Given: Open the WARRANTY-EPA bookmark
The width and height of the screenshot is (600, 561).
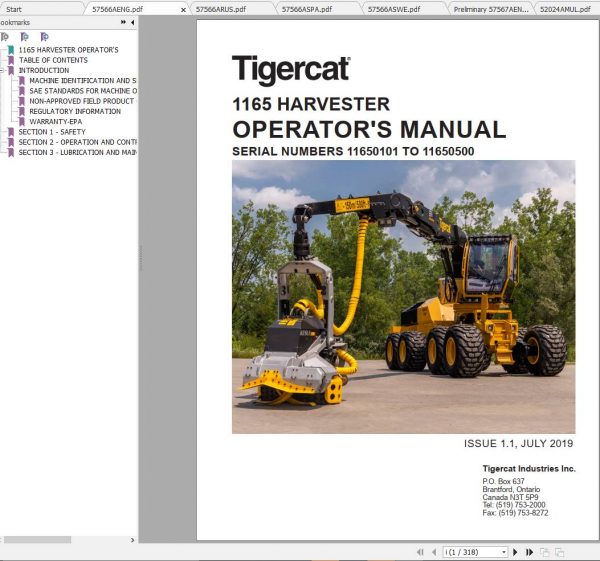Looking at the screenshot, I should (x=55, y=121).
